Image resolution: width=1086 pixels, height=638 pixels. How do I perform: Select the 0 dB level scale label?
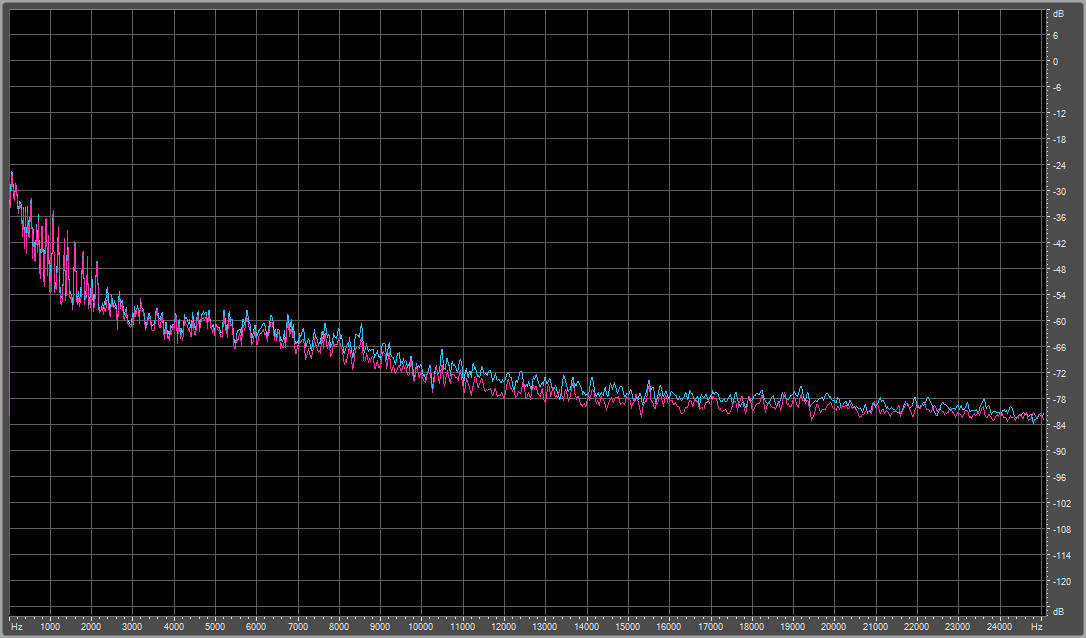1056,62
